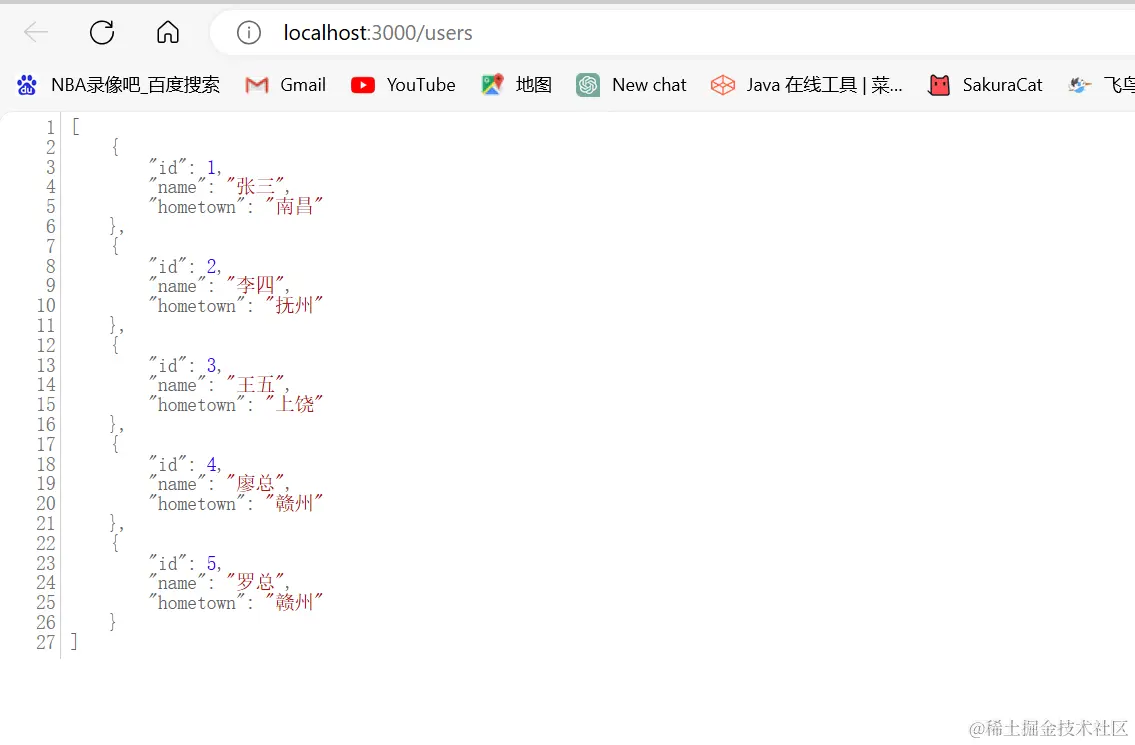Select name value "张三"
The width and height of the screenshot is (1135, 745).
256,187
